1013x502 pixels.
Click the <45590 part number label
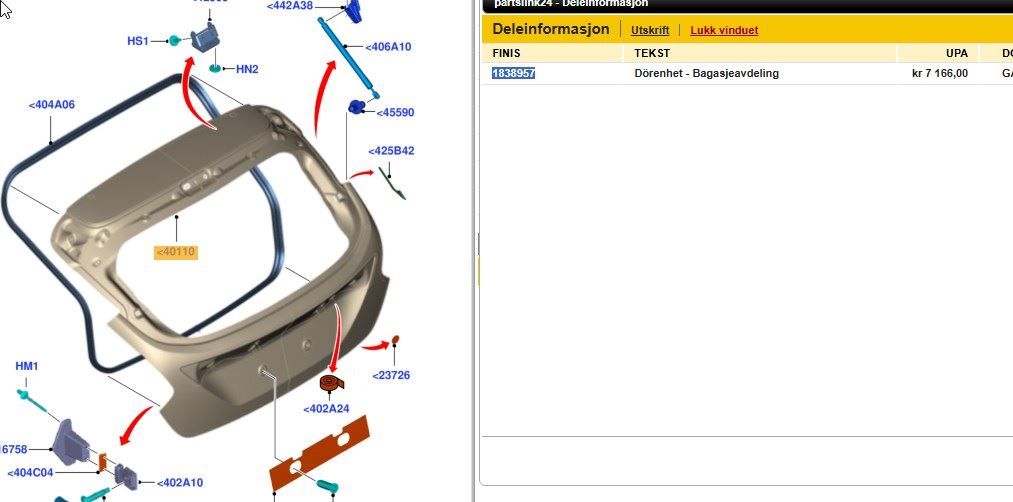395,112
